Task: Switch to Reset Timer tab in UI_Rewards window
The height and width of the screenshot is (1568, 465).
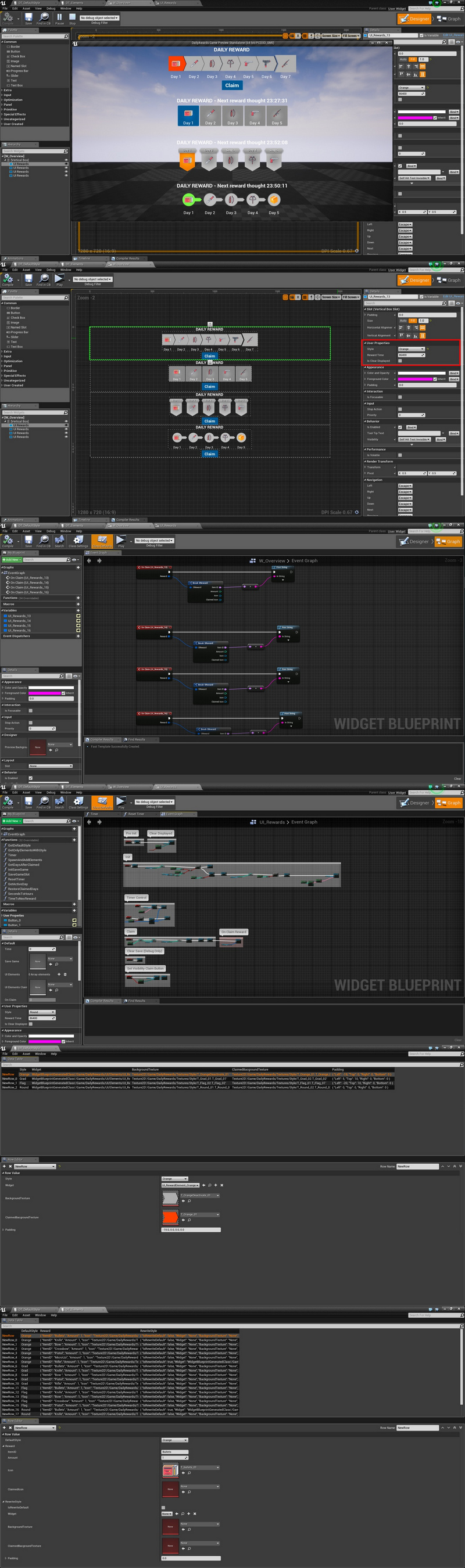Action: [x=135, y=814]
